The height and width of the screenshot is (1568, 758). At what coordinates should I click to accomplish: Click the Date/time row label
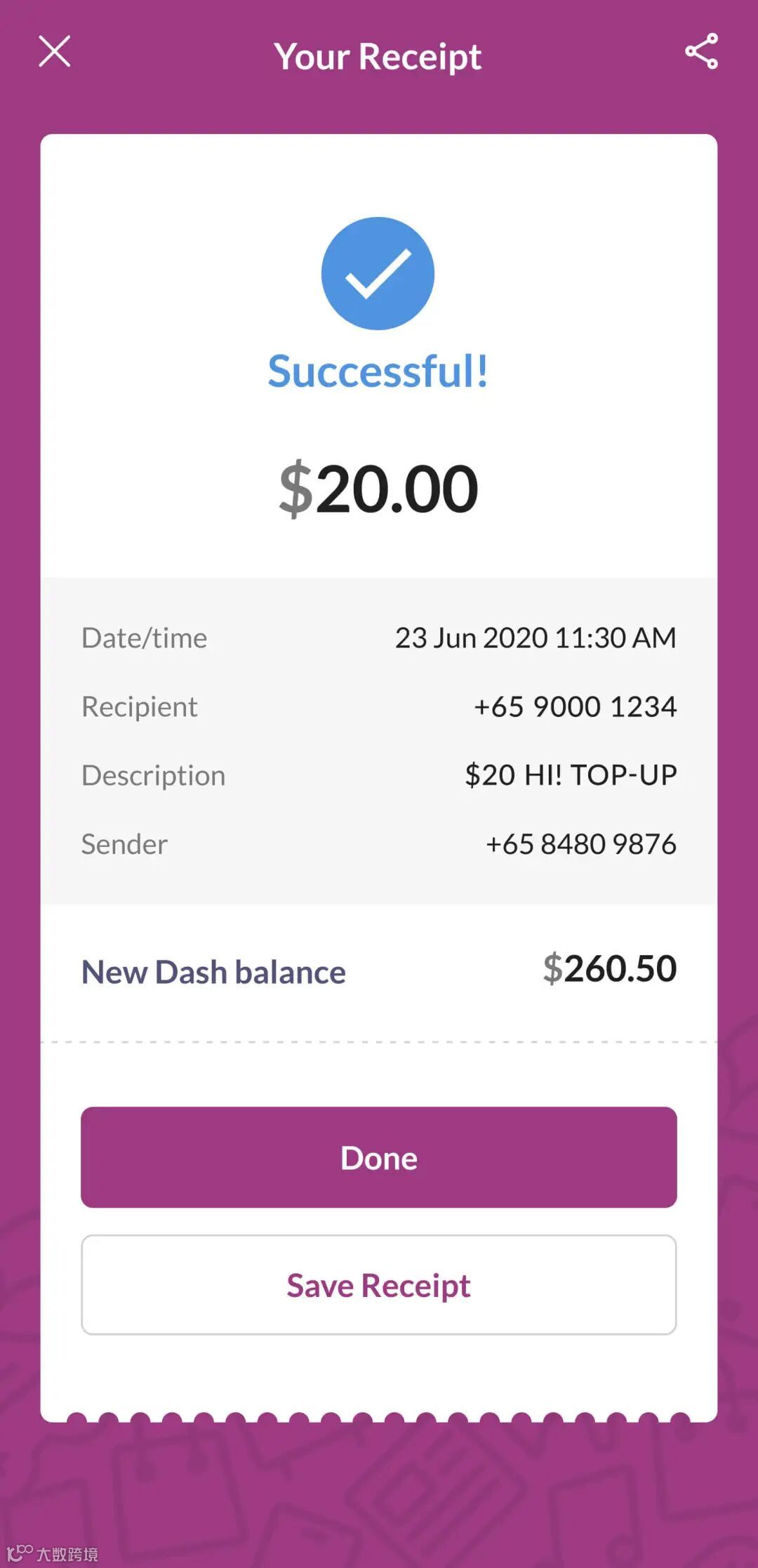[x=144, y=638]
